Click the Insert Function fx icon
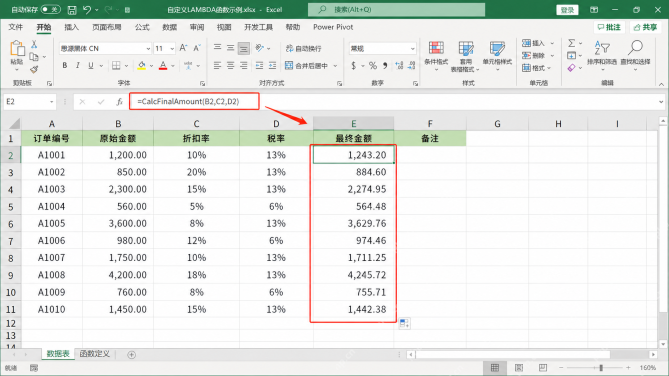This screenshot has height=376, width=669. pos(119,102)
